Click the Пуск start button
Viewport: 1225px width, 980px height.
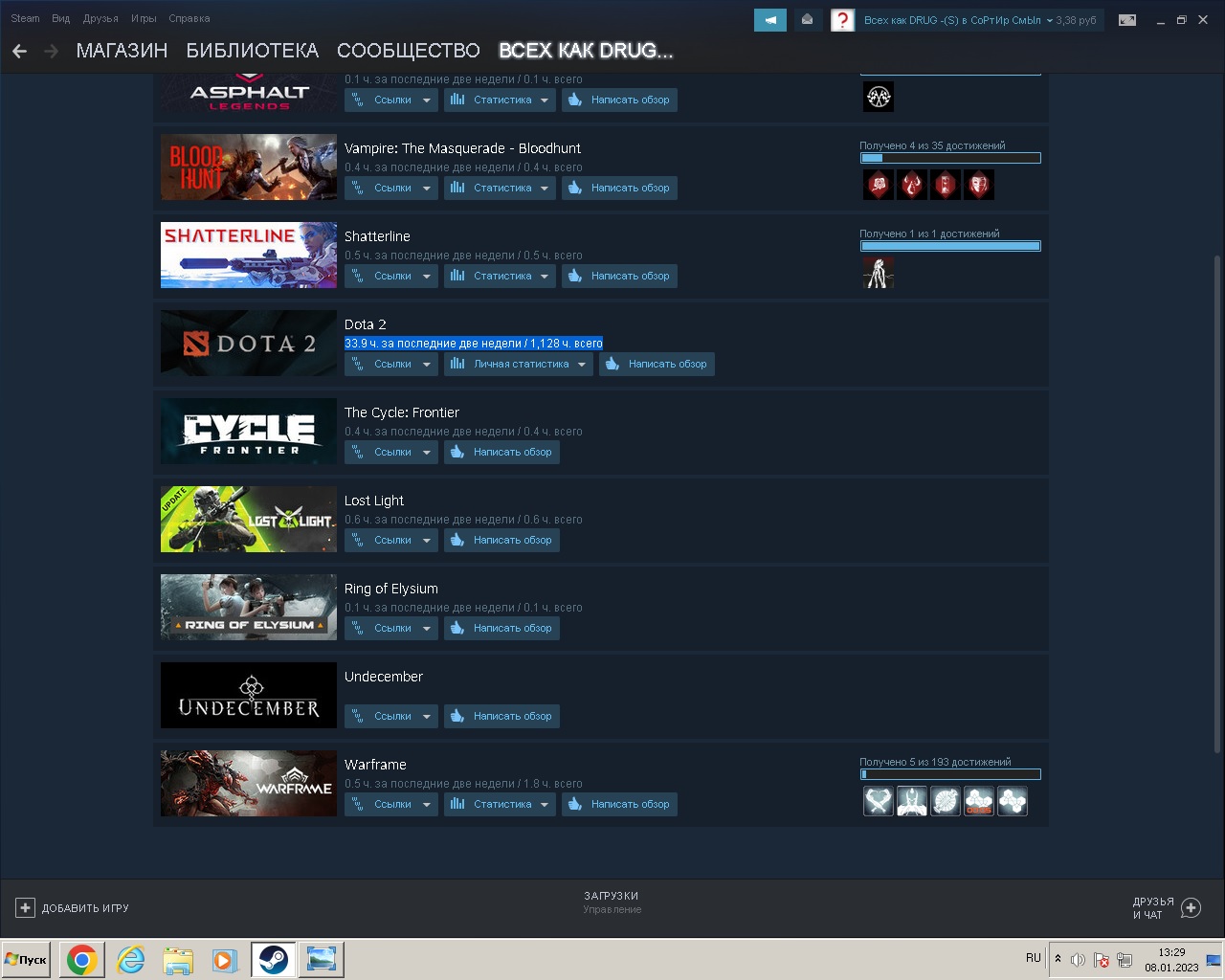[26, 959]
